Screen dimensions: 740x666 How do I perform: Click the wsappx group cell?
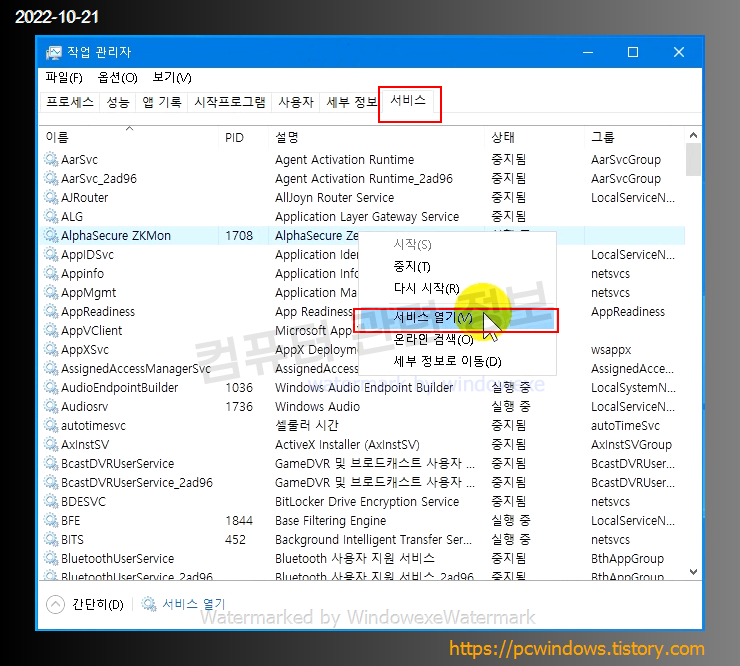tap(611, 350)
